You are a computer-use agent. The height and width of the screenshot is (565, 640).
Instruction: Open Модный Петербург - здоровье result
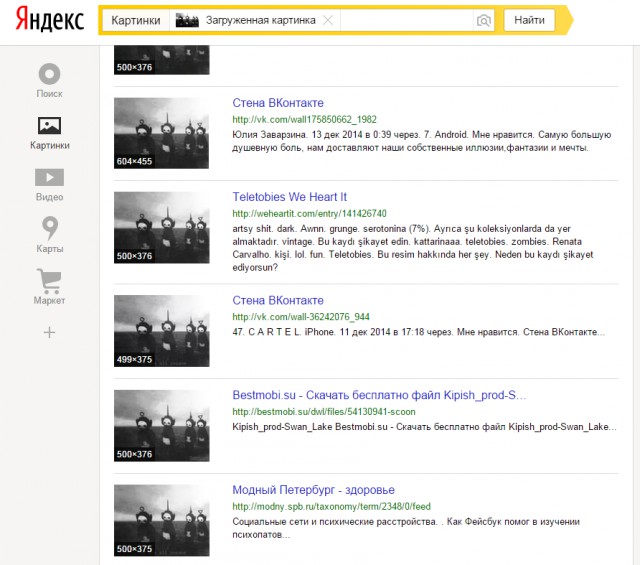tap(313, 490)
